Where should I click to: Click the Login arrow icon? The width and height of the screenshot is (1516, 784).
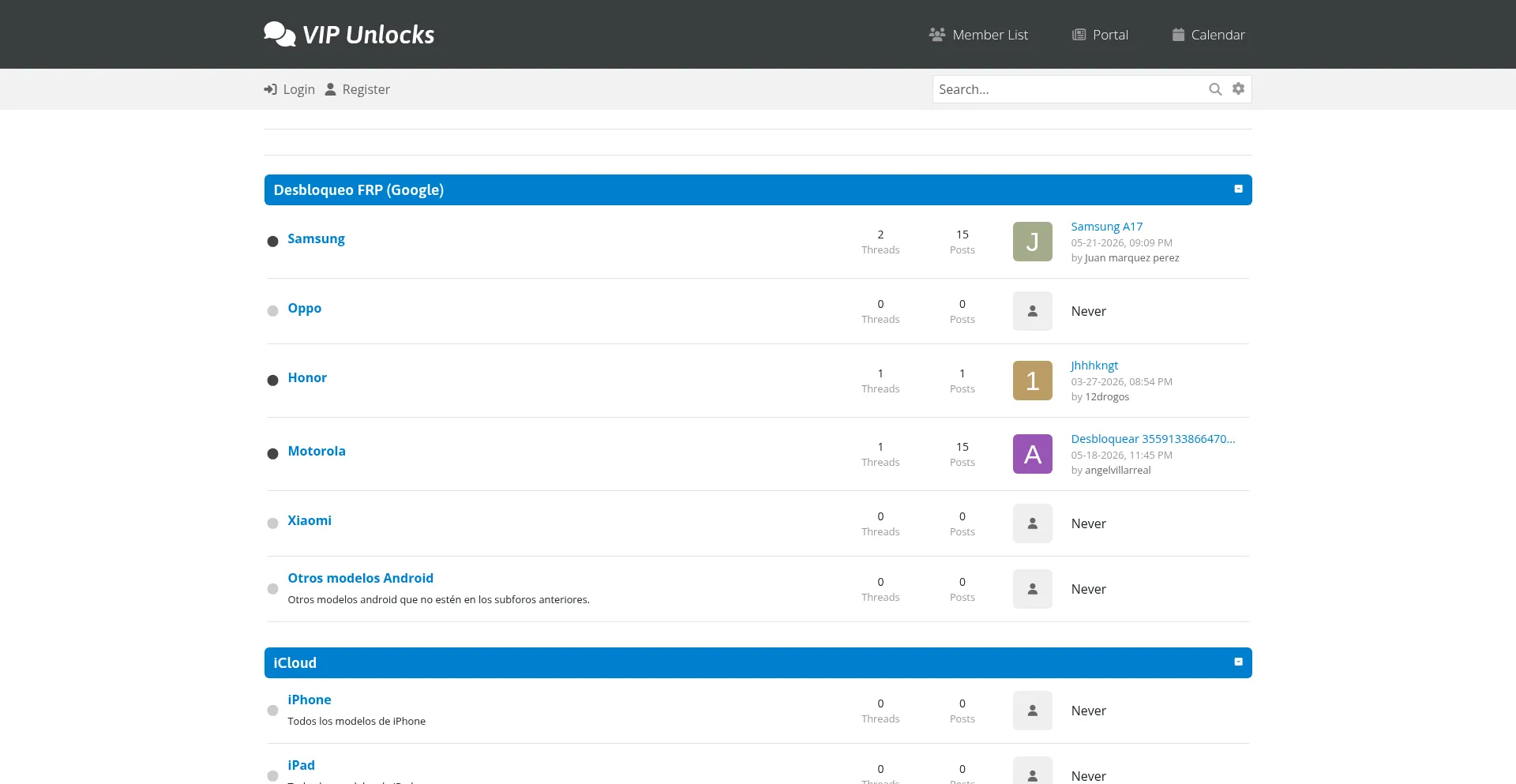(270, 89)
